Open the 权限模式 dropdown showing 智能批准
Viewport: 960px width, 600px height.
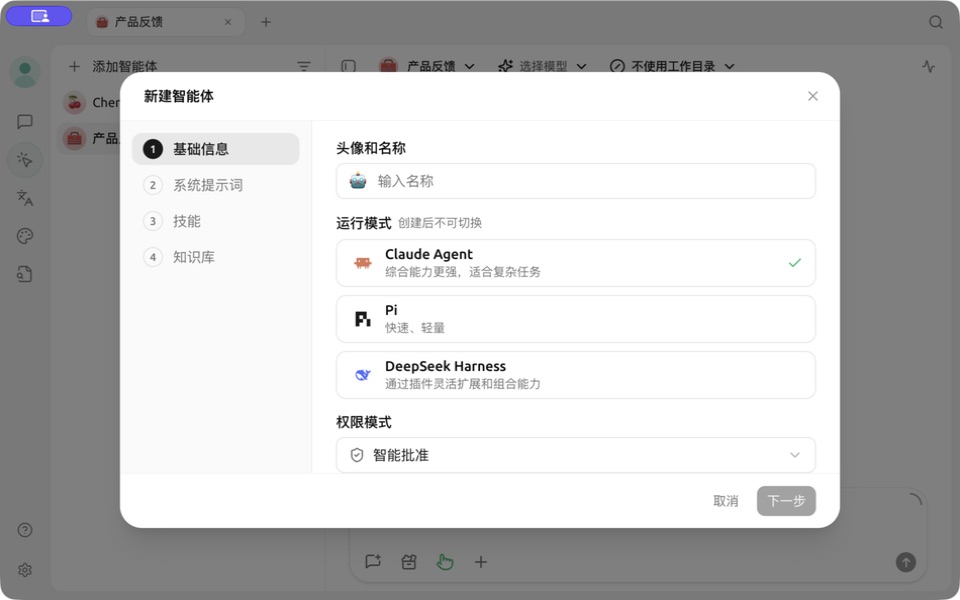pyautogui.click(x=576, y=455)
